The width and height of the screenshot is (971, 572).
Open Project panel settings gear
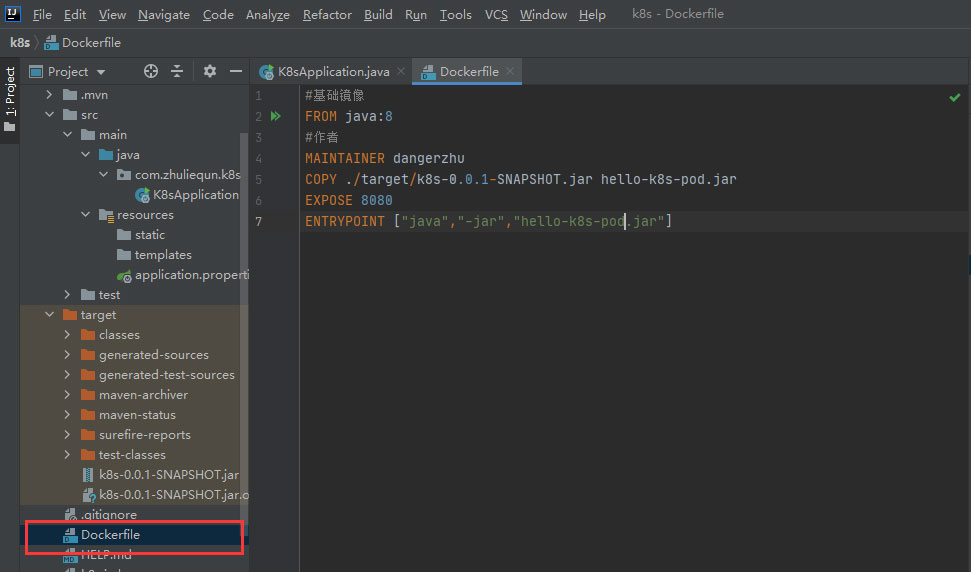point(210,71)
